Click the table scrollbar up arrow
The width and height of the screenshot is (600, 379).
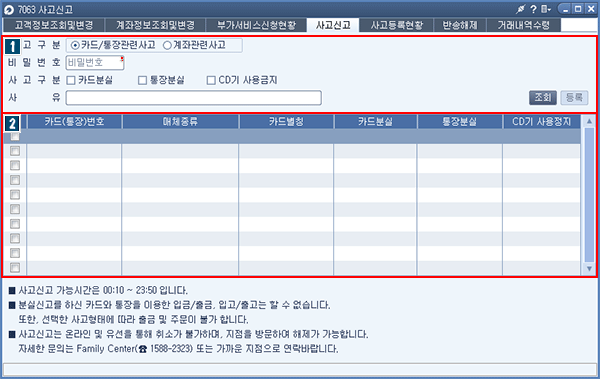click(x=589, y=121)
